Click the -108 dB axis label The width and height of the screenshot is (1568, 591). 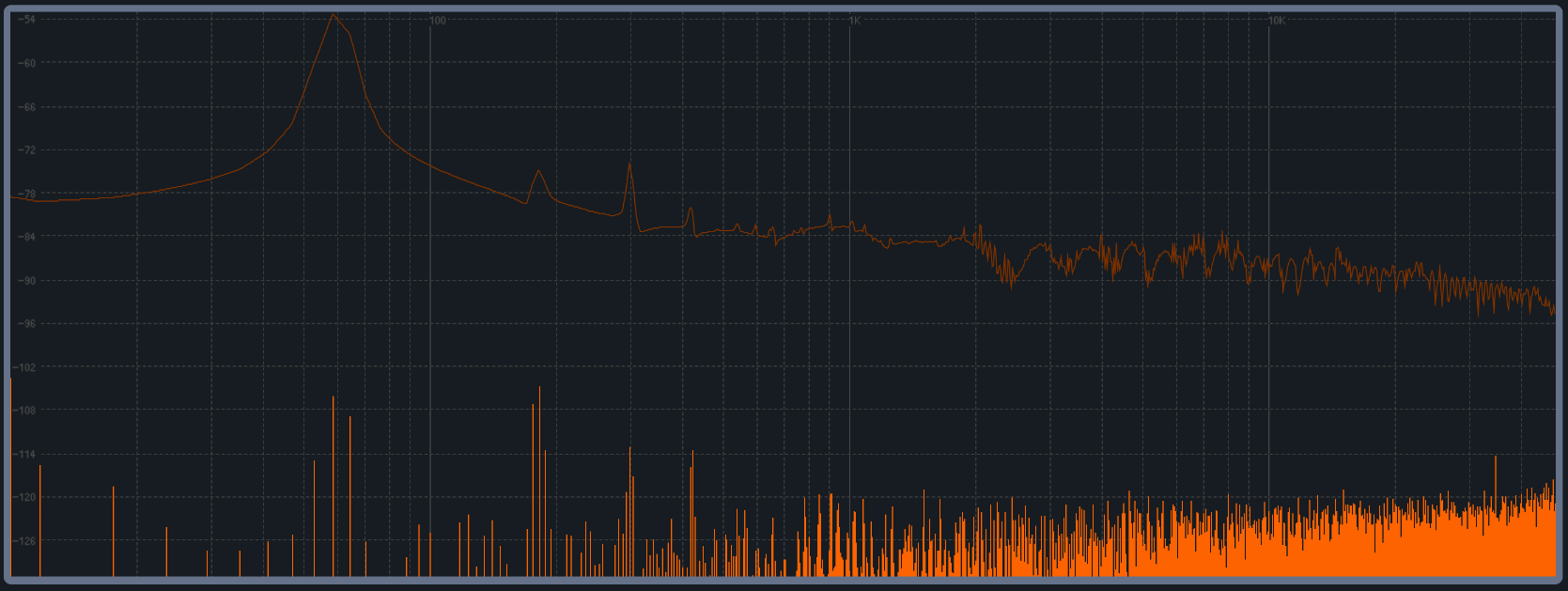[26, 411]
